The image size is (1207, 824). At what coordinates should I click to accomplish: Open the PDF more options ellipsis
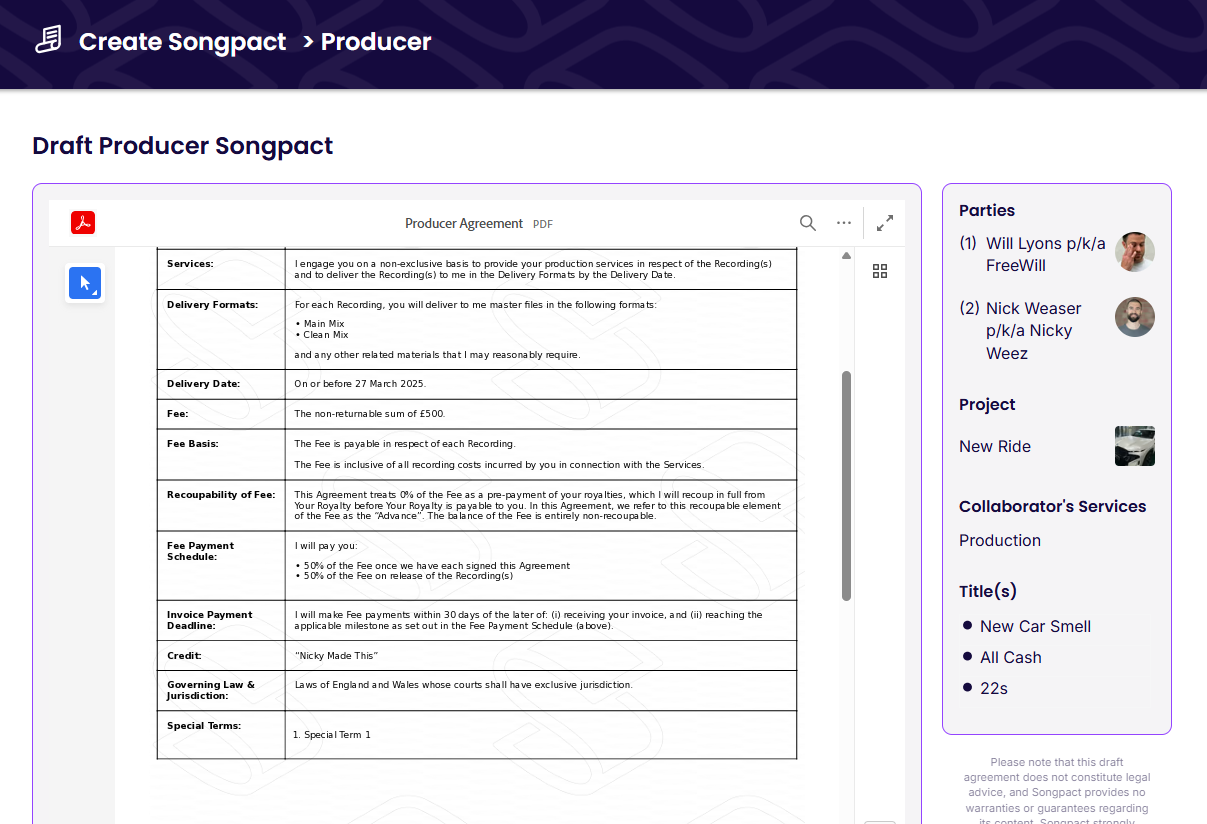coord(844,223)
